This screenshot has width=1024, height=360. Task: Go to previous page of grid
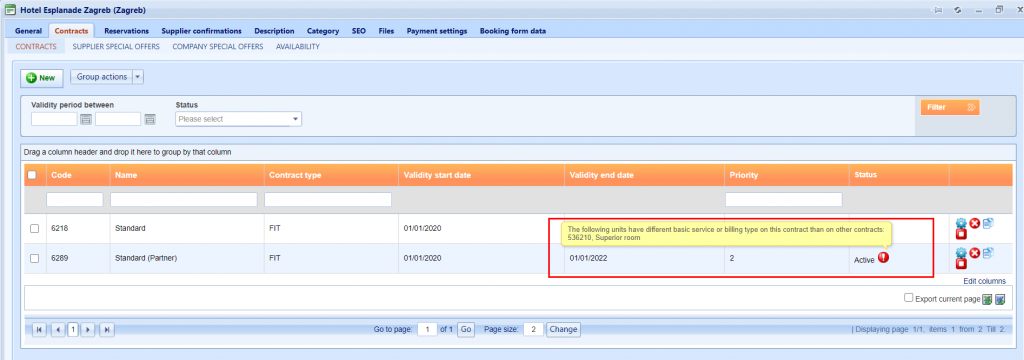(x=58, y=329)
